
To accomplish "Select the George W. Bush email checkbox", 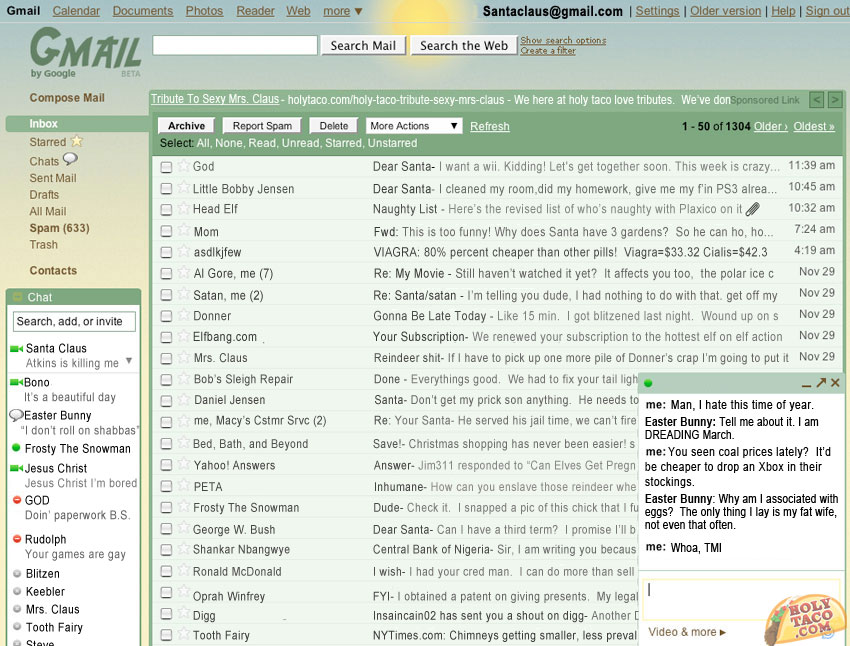I will tap(166, 528).
